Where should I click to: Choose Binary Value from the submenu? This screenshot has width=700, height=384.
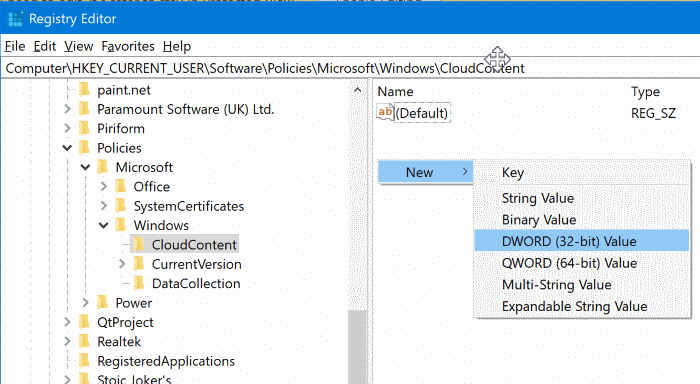(x=582, y=220)
